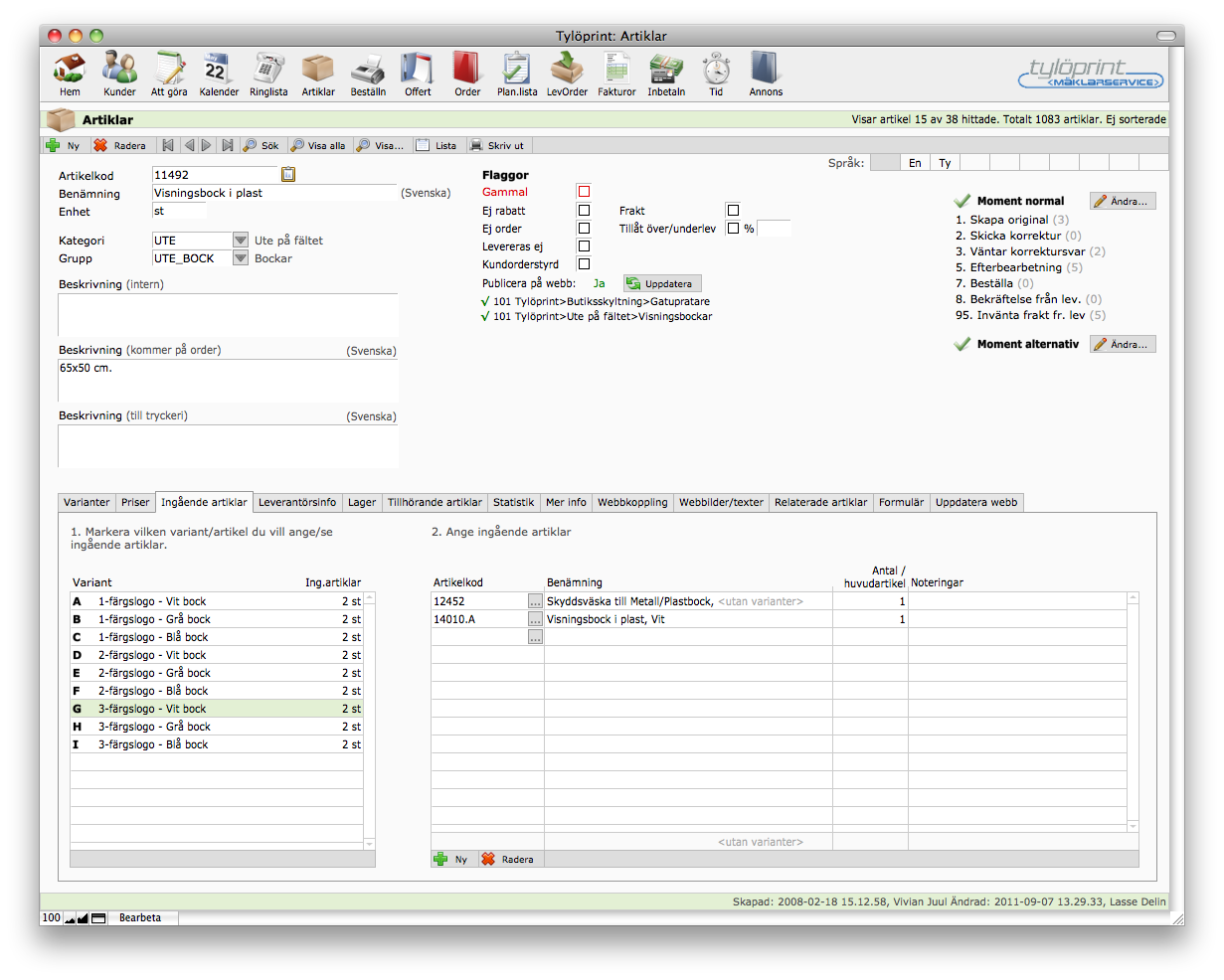The width and height of the screenshot is (1224, 980).
Task: Open the Hem home screen
Action: [70, 75]
